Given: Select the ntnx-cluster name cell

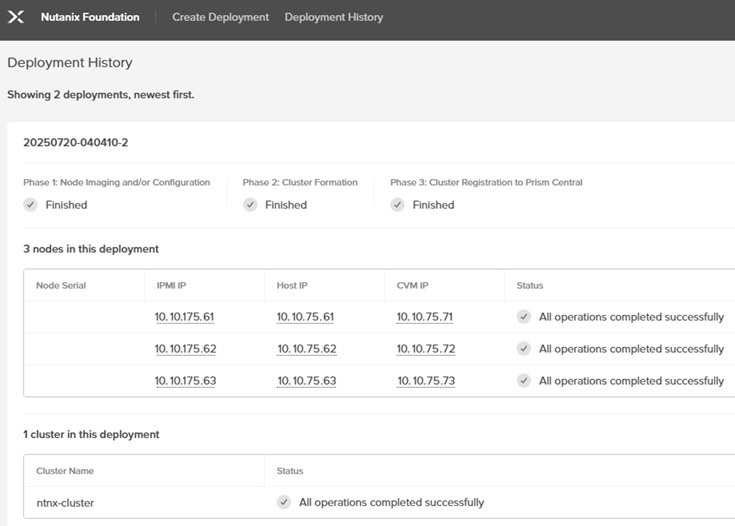Looking at the screenshot, I should (x=65, y=503).
